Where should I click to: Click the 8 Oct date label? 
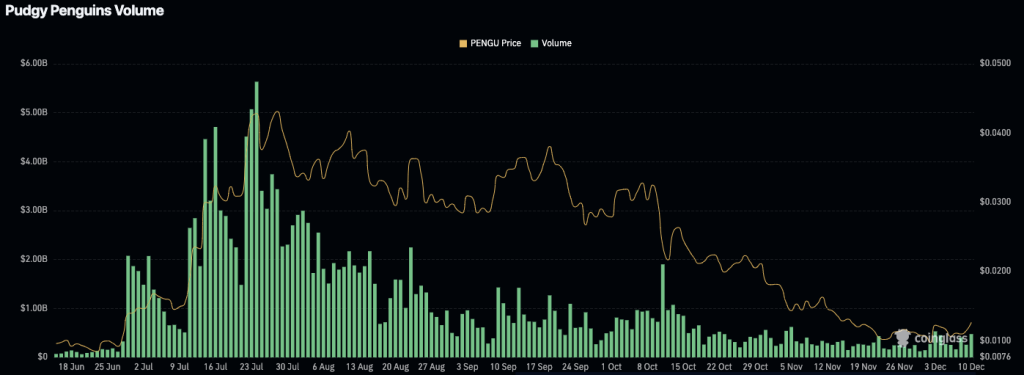(x=647, y=367)
